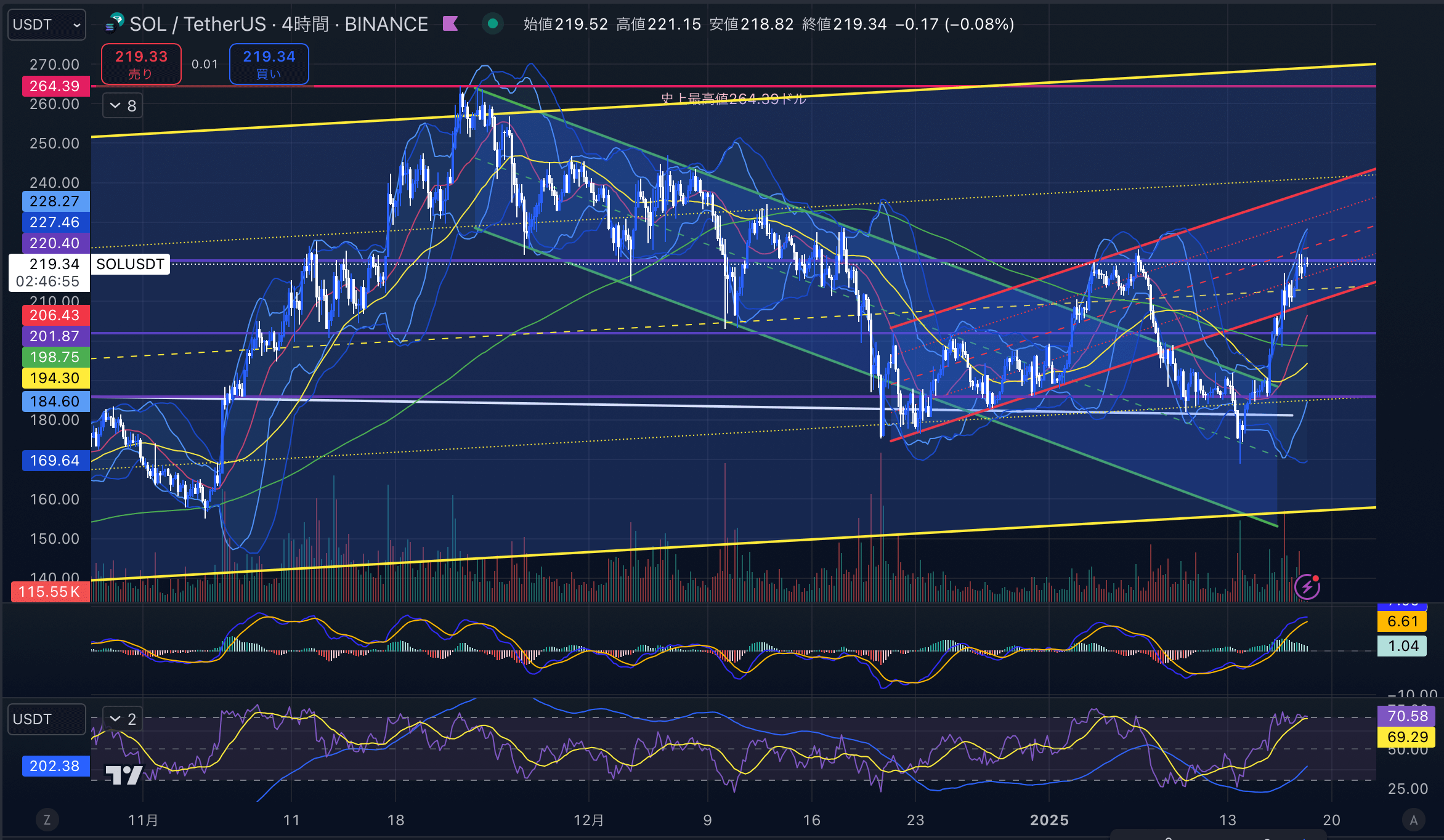
Task: Open the USDT selector in the lower pane
Action: (x=47, y=719)
